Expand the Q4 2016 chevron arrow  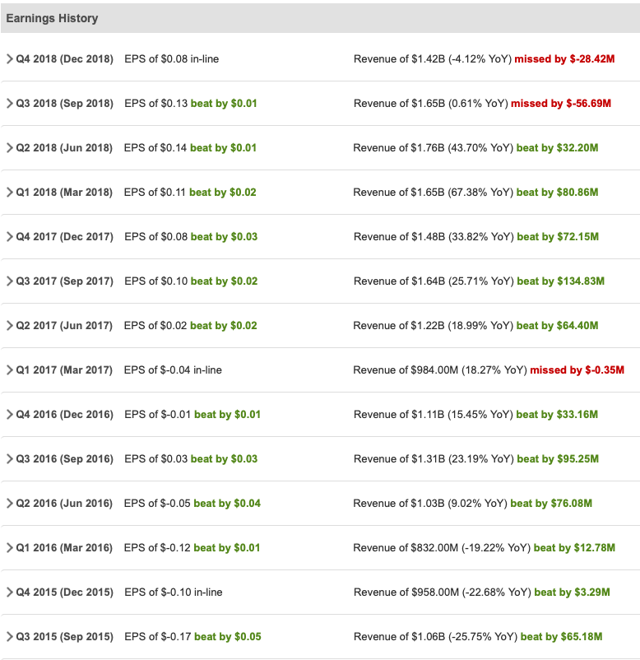(x=10, y=414)
